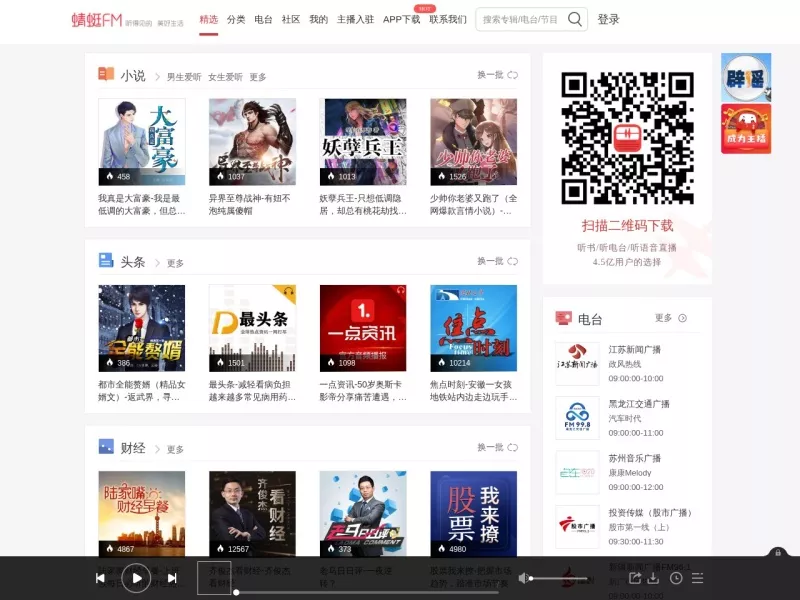Viewport: 800px width, 600px height.
Task: Open the 主播入驻 navigation item
Action: pos(355,19)
